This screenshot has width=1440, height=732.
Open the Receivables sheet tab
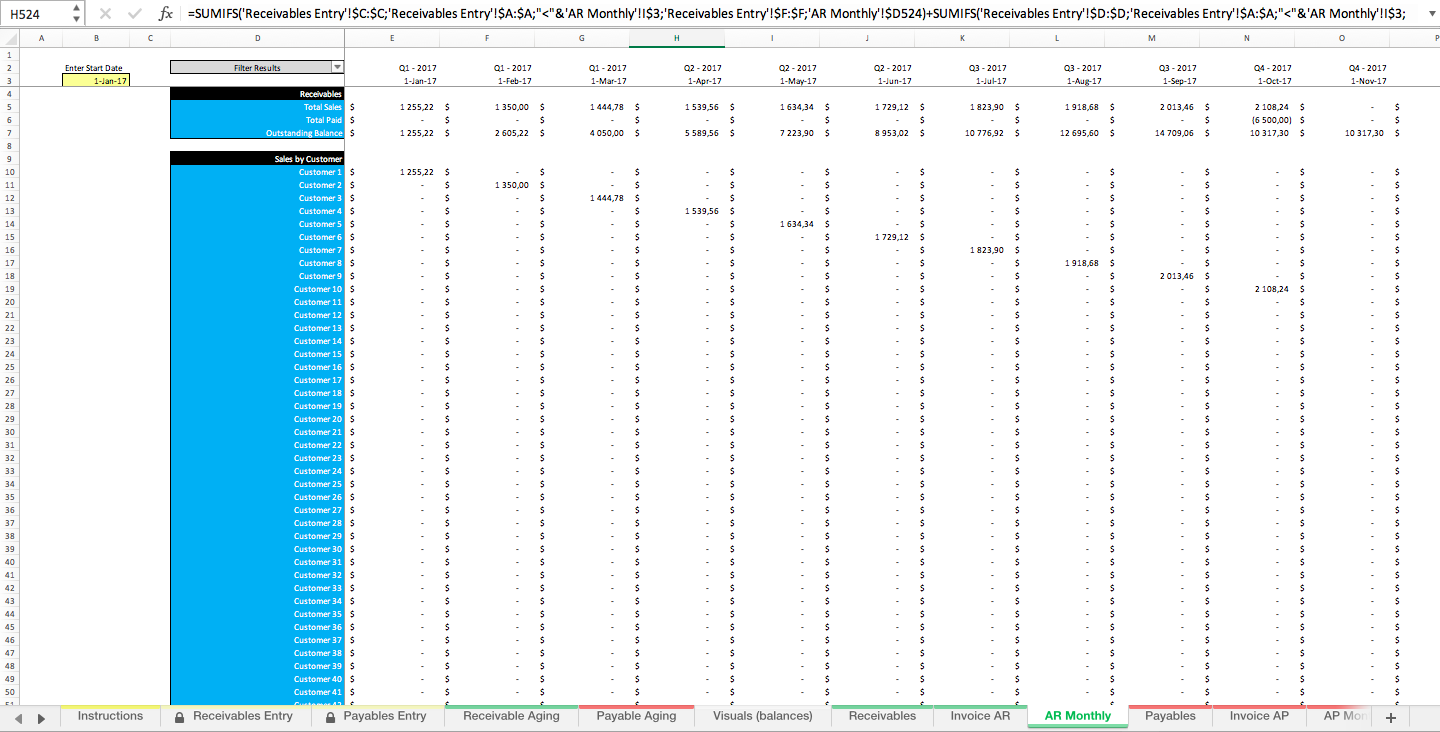pyautogui.click(x=882, y=716)
